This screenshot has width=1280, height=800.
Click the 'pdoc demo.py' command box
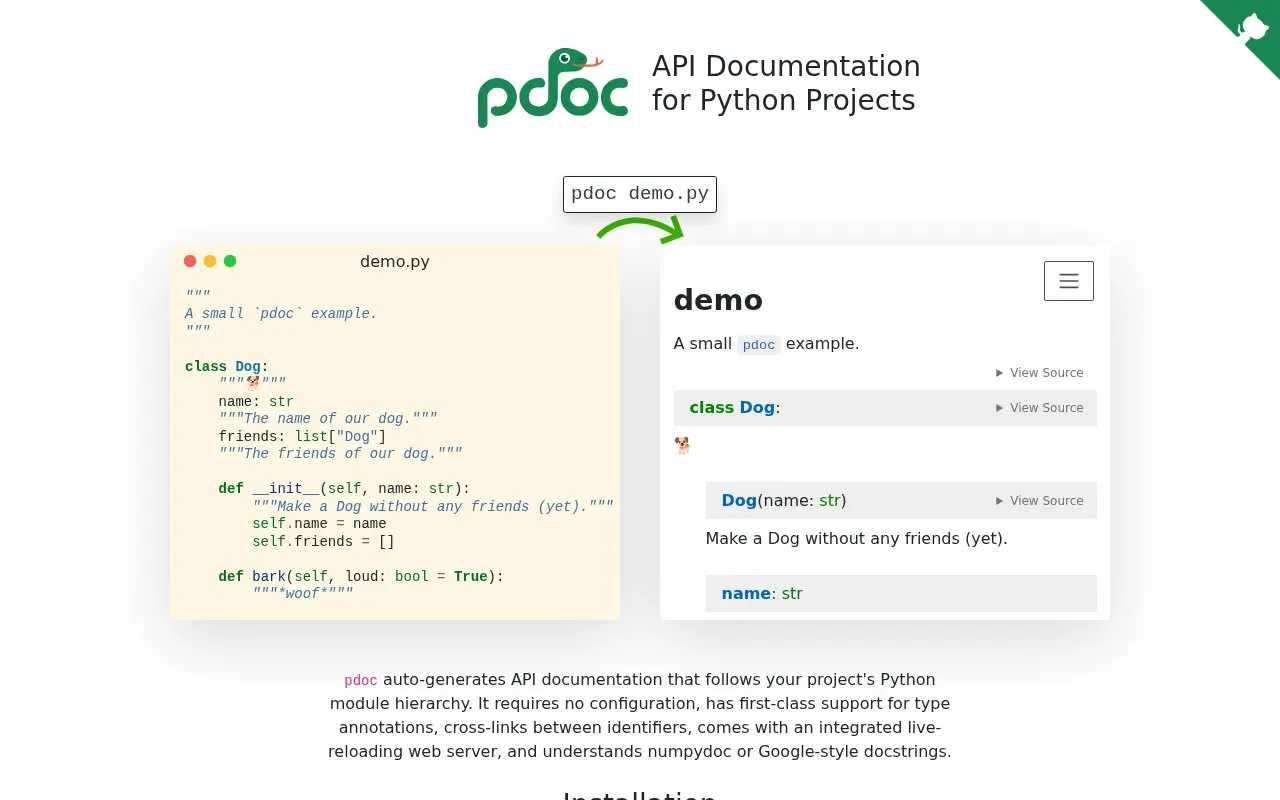point(640,194)
